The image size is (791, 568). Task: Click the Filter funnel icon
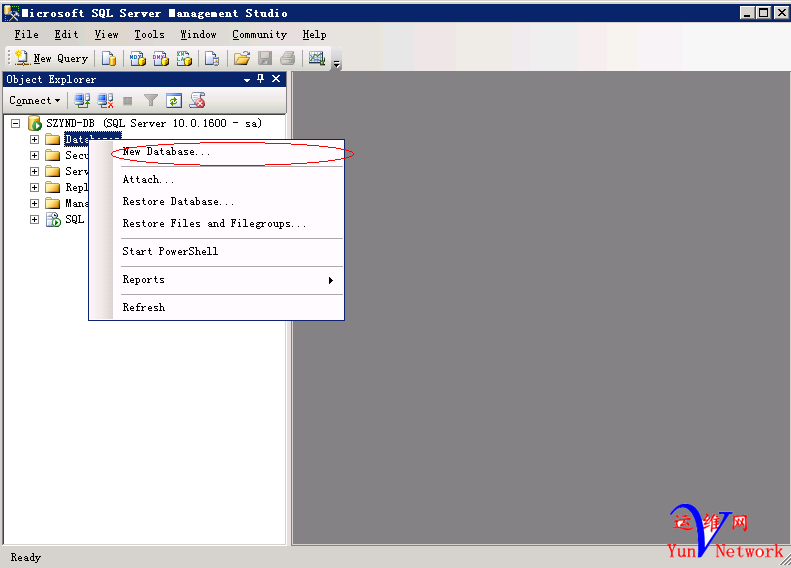(x=150, y=100)
